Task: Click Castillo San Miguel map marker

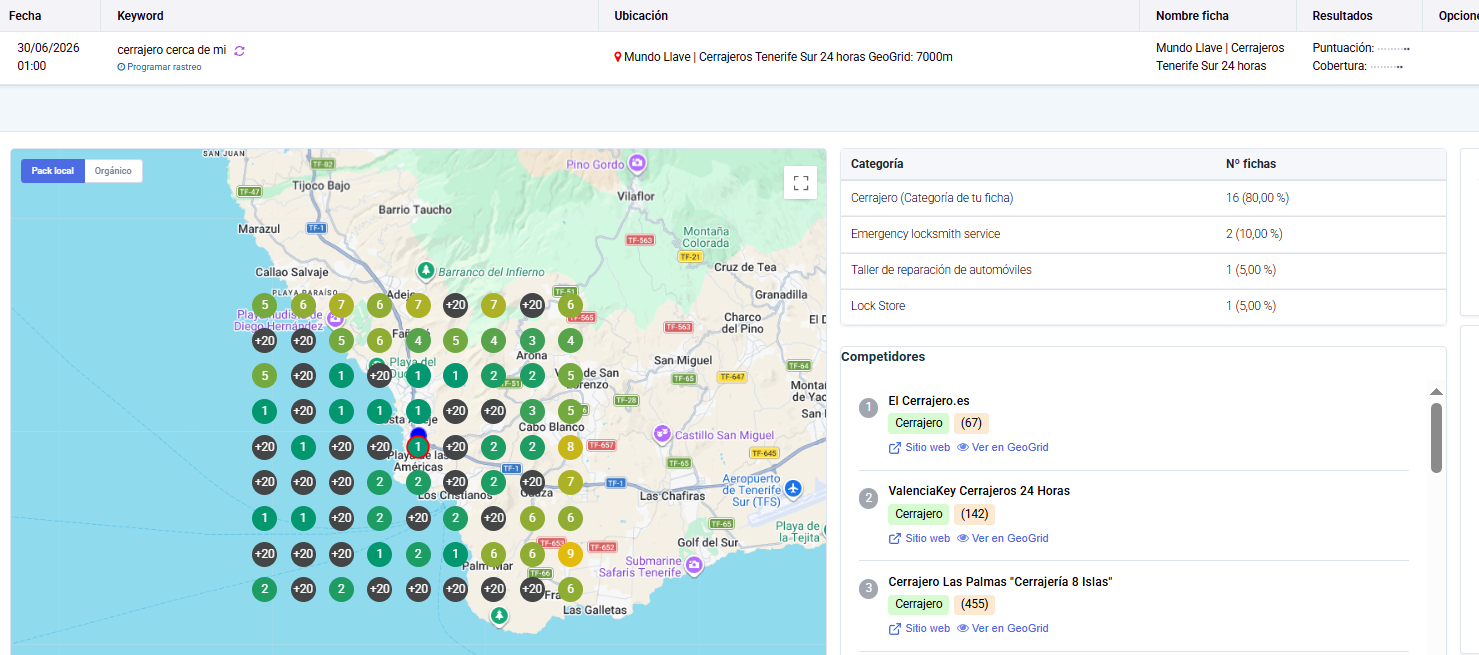Action: click(661, 434)
